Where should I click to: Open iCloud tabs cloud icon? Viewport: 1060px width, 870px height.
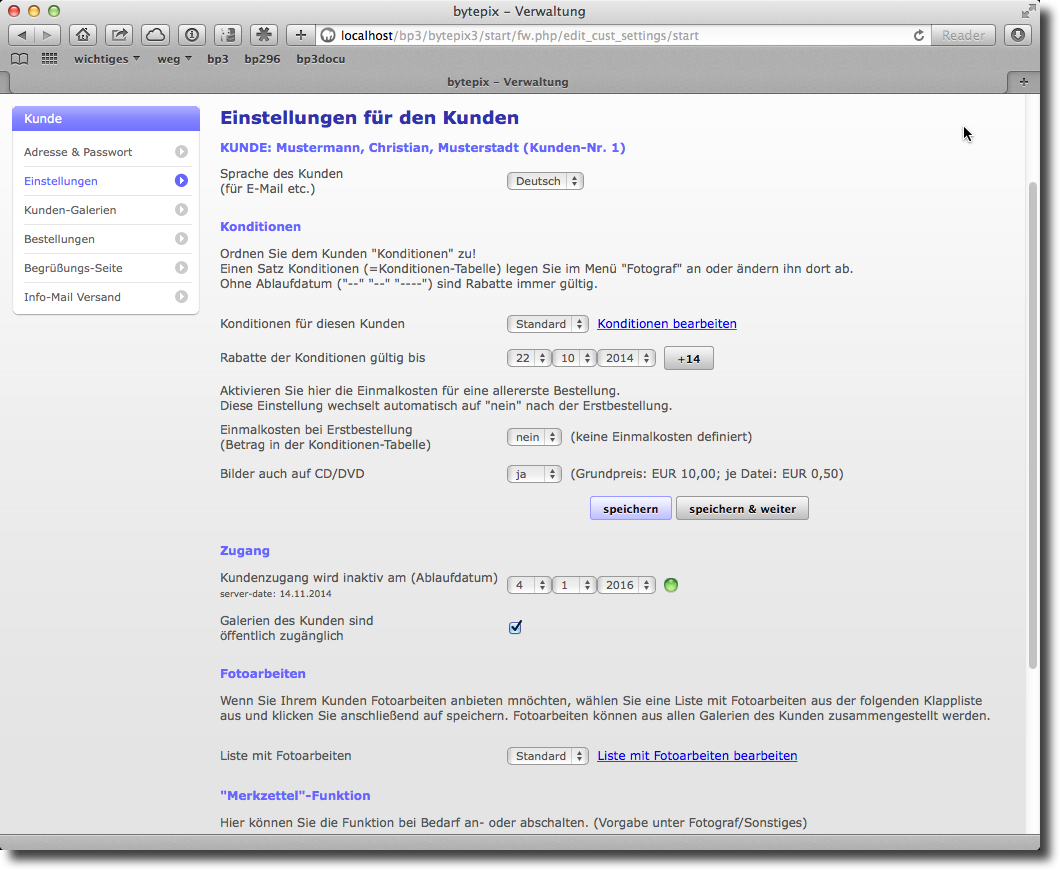[x=155, y=35]
